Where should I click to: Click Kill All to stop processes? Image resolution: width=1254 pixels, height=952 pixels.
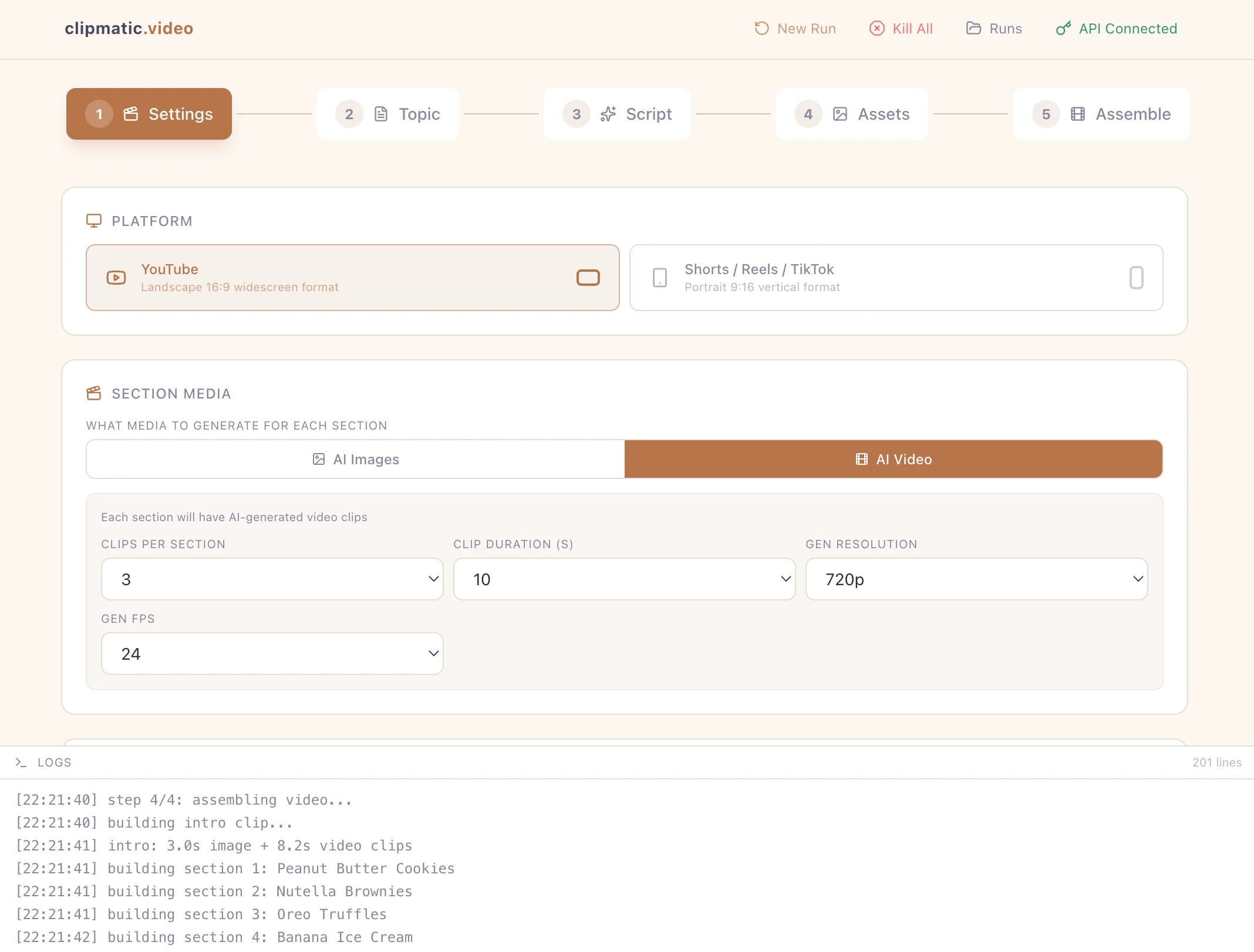point(901,28)
